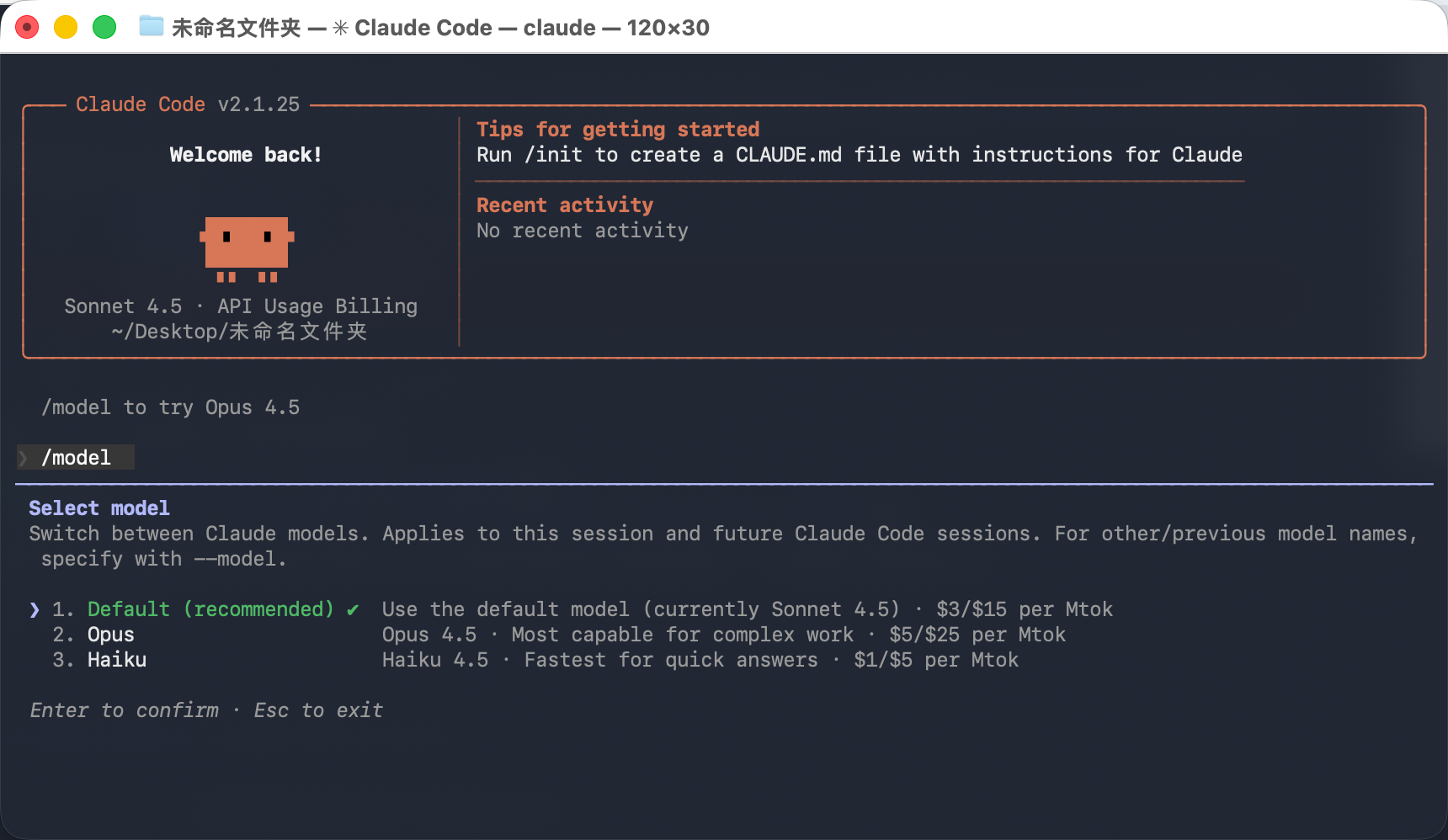Click the "Recent activity" heading
This screenshot has height=840, width=1448.
click(565, 205)
